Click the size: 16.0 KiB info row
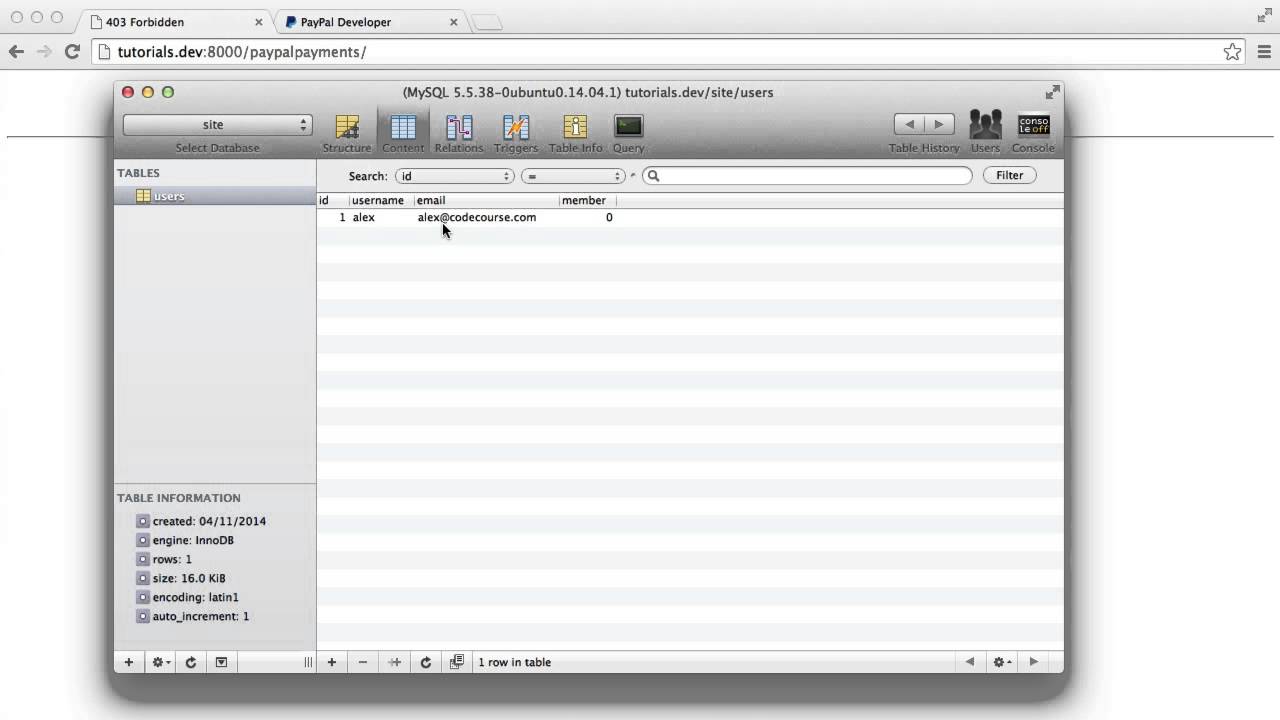This screenshot has width=1280, height=720. [181, 578]
